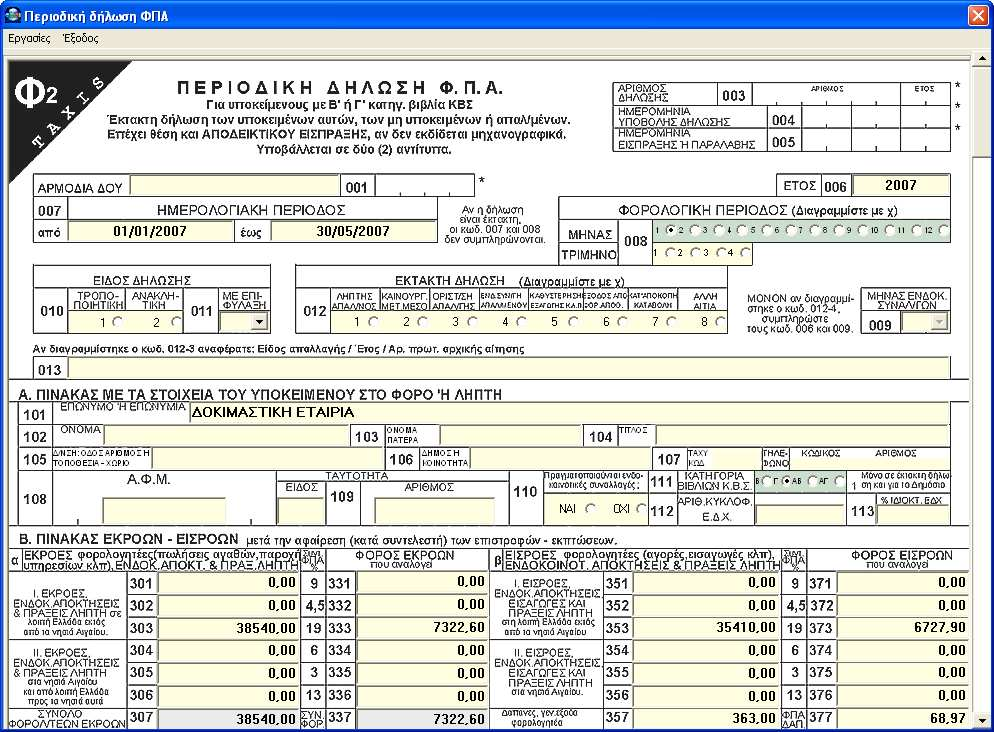The image size is (994, 732).
Task: Edit code 356 amount field
Action: pos(706,695)
